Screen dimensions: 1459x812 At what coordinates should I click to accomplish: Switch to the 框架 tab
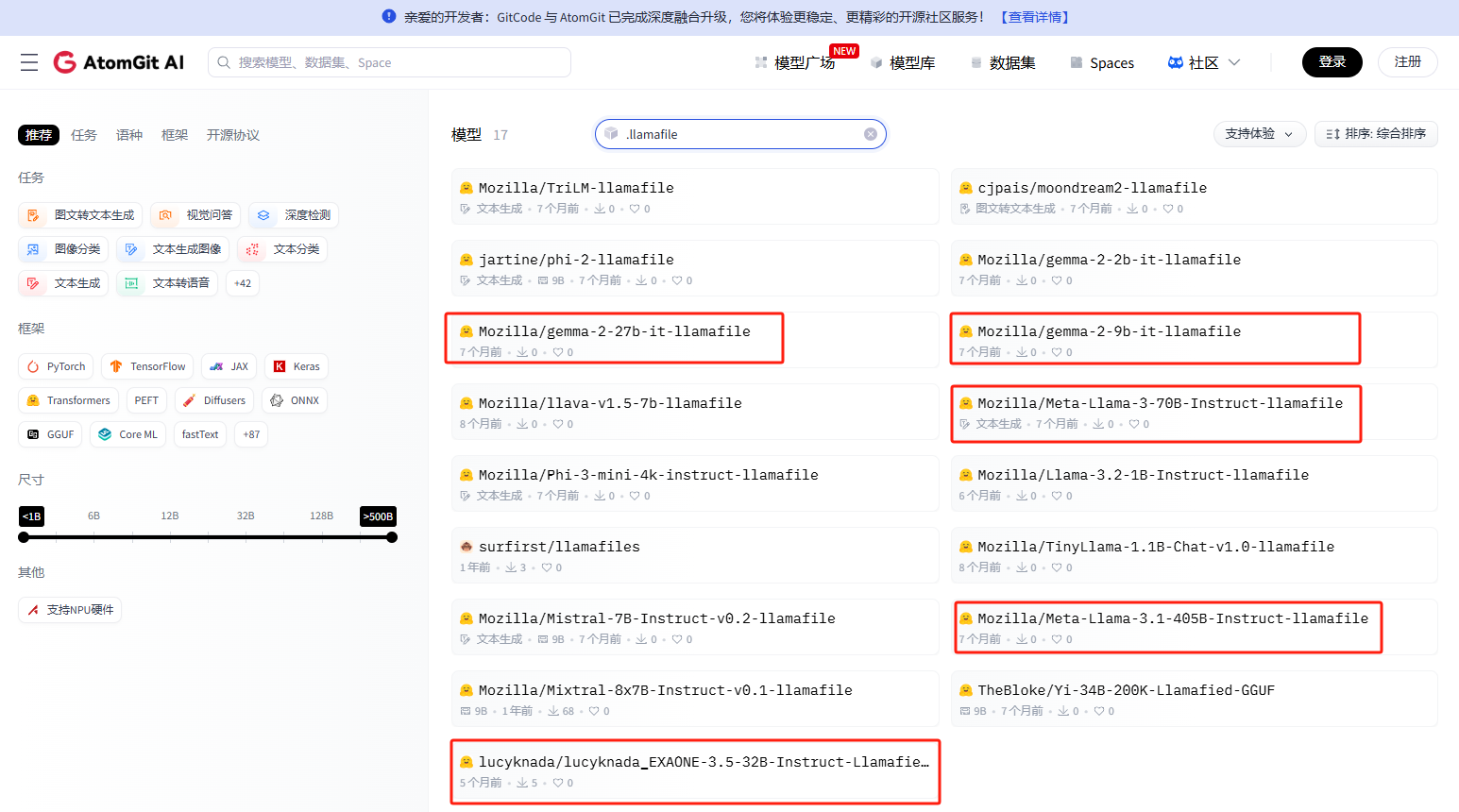175,135
